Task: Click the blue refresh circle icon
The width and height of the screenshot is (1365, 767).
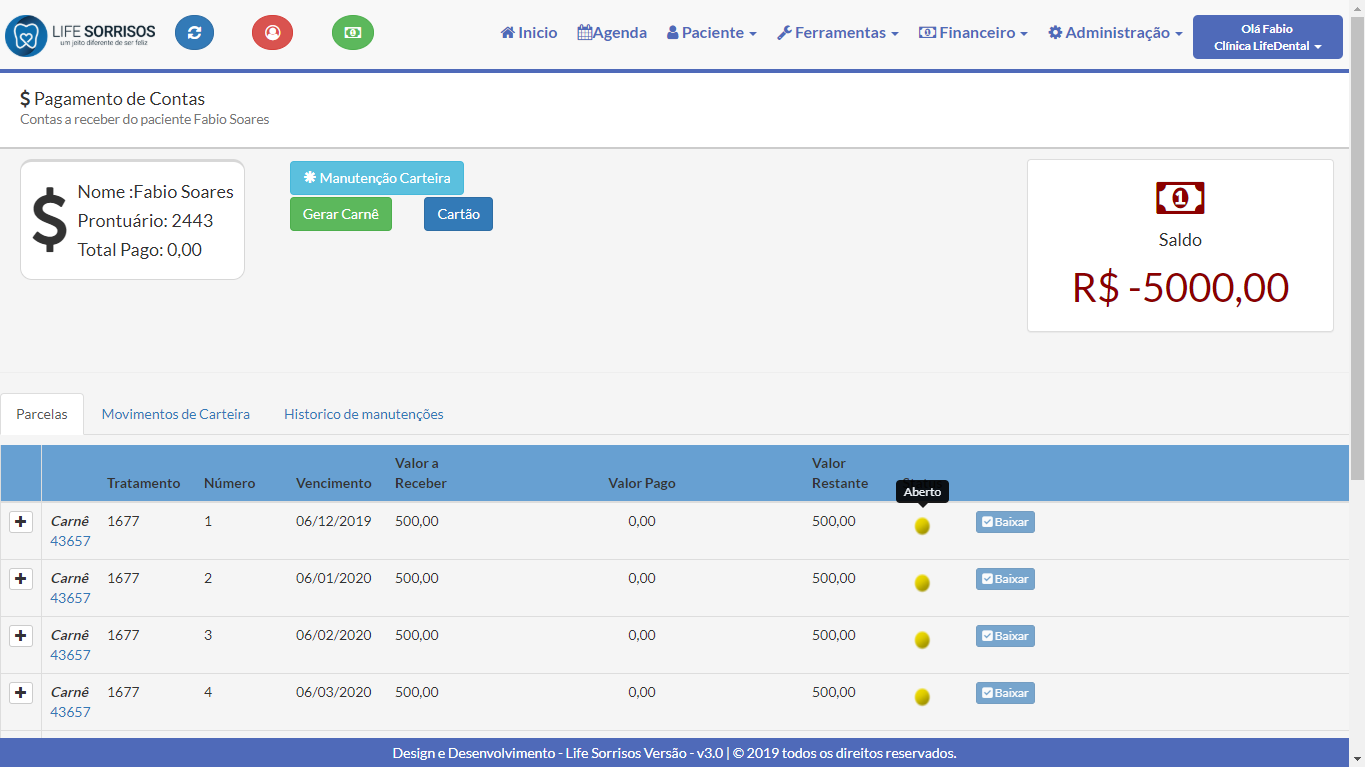Action: (x=194, y=33)
